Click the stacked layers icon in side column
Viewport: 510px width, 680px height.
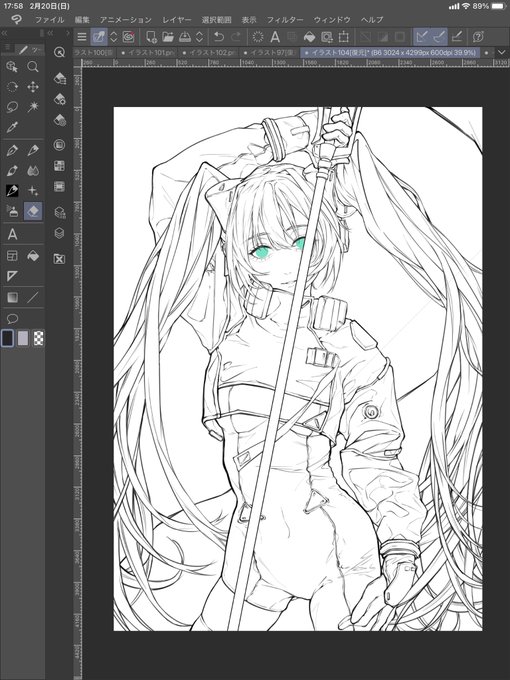click(x=59, y=233)
